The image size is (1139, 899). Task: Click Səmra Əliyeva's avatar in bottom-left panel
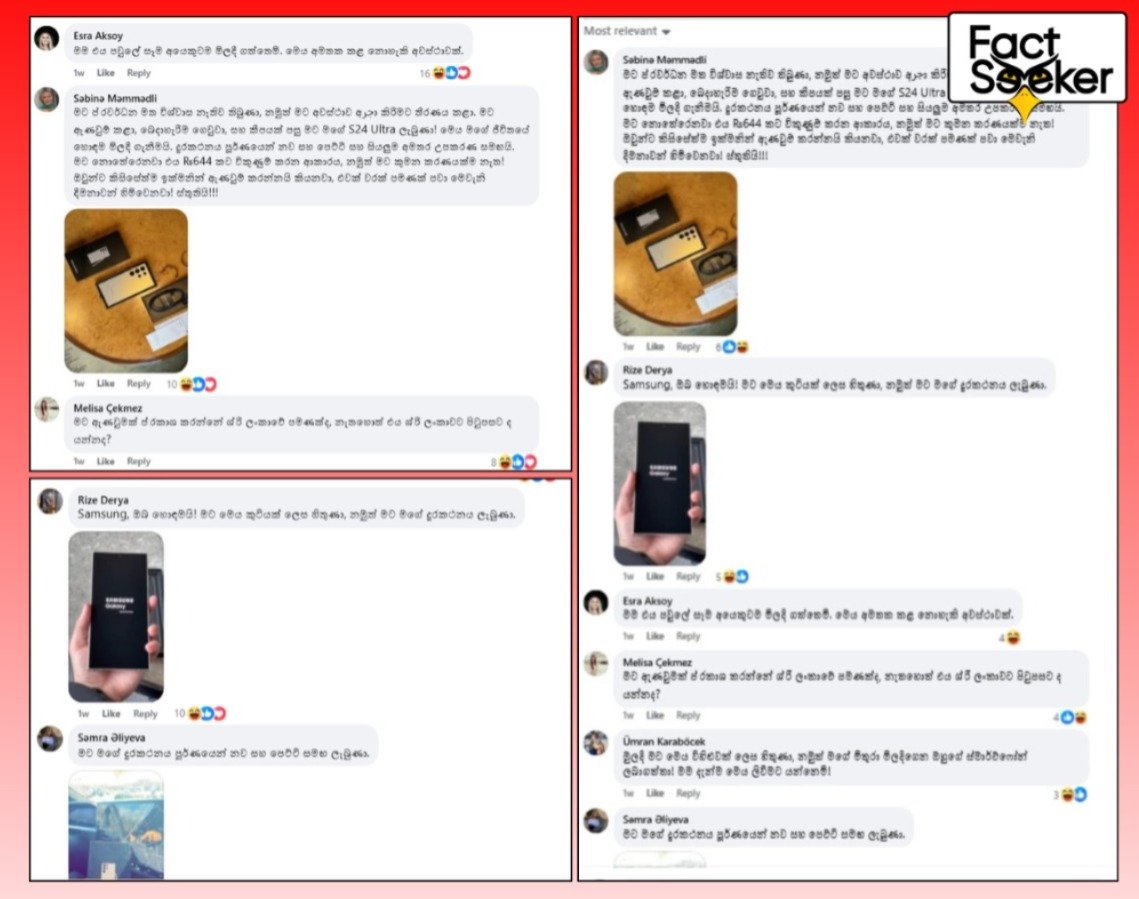[x=50, y=739]
